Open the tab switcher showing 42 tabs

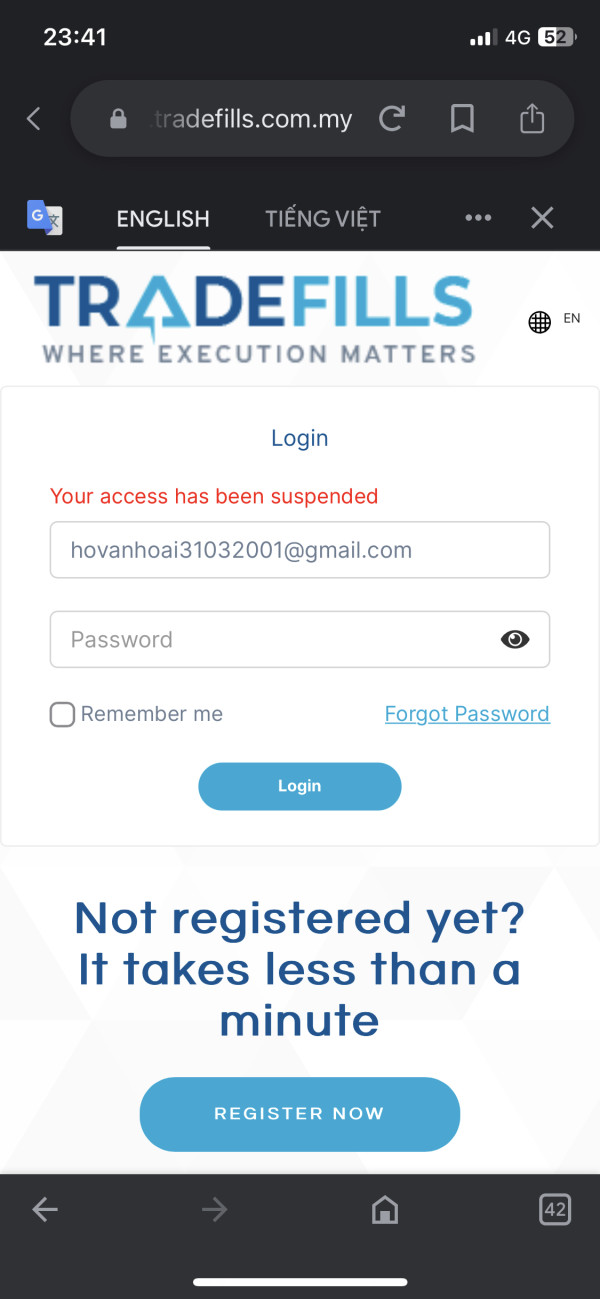click(x=554, y=1210)
